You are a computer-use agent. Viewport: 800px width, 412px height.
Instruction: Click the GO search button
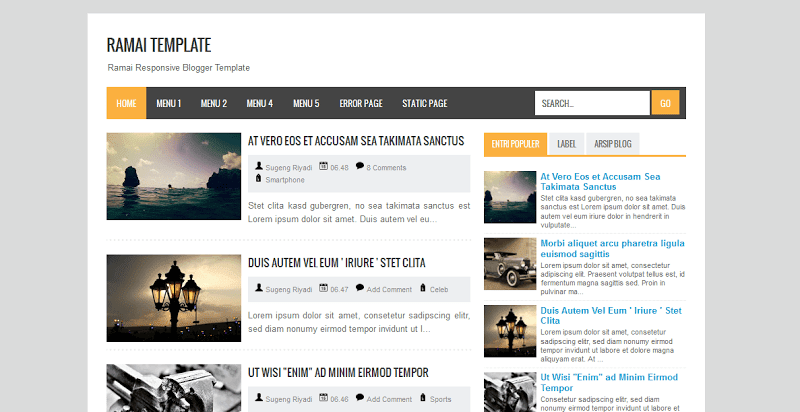coord(665,103)
